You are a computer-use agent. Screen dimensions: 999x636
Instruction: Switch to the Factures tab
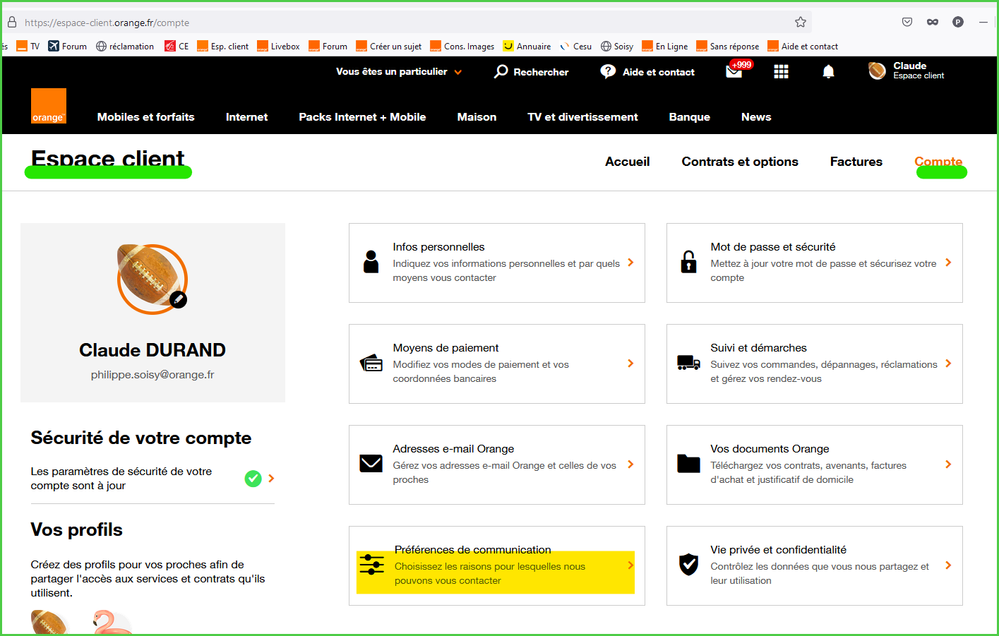[x=856, y=161]
